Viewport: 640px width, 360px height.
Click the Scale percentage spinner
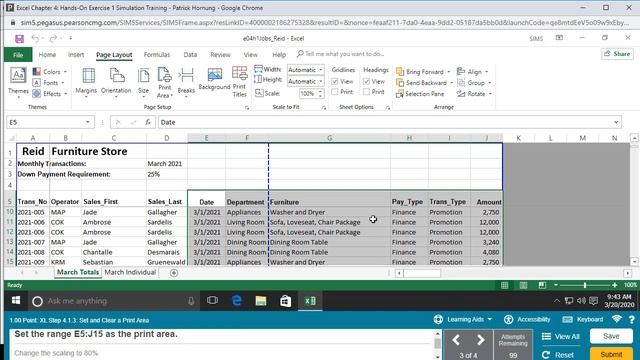[320, 93]
